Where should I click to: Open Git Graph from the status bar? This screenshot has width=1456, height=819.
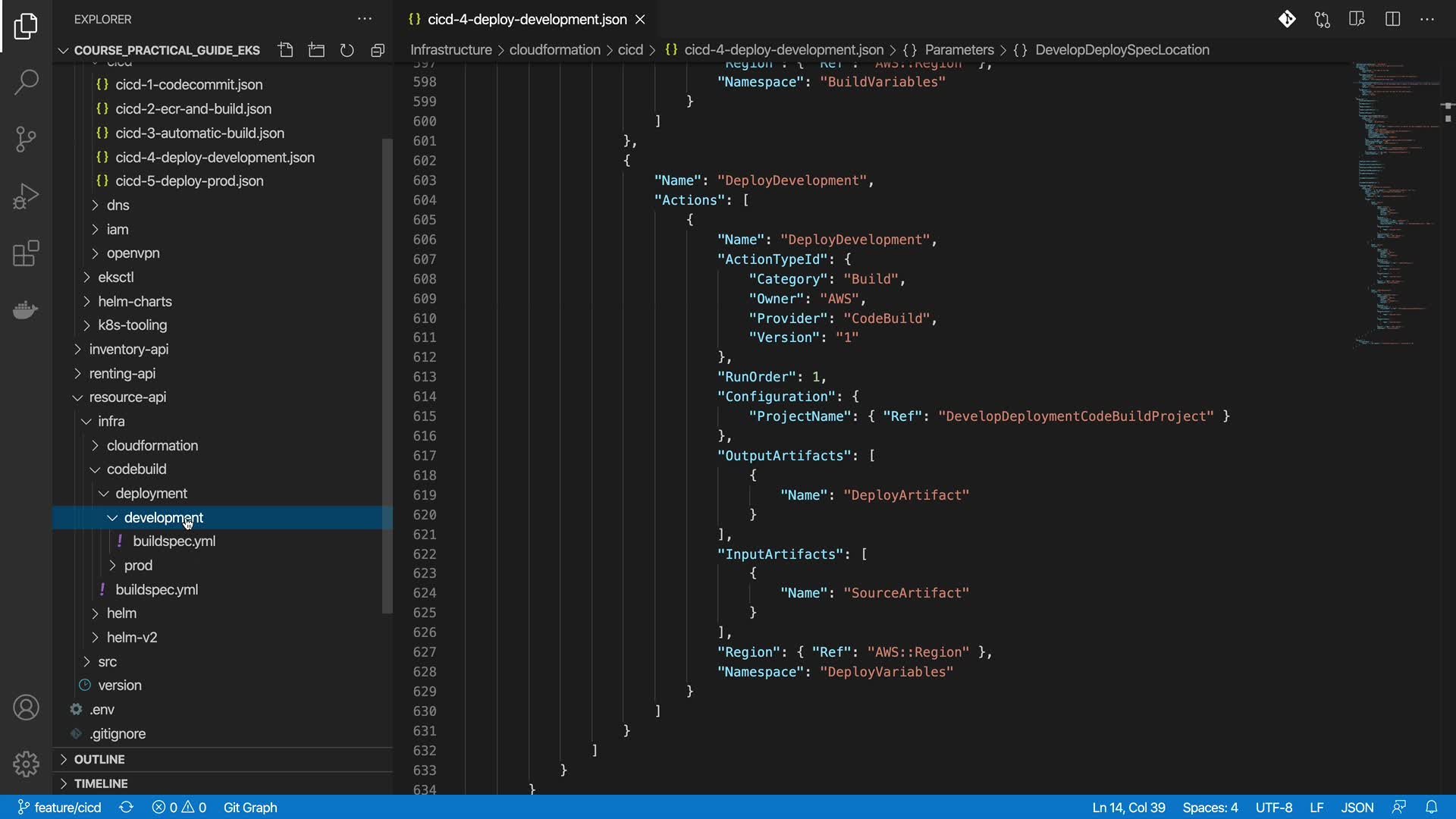pyautogui.click(x=249, y=808)
